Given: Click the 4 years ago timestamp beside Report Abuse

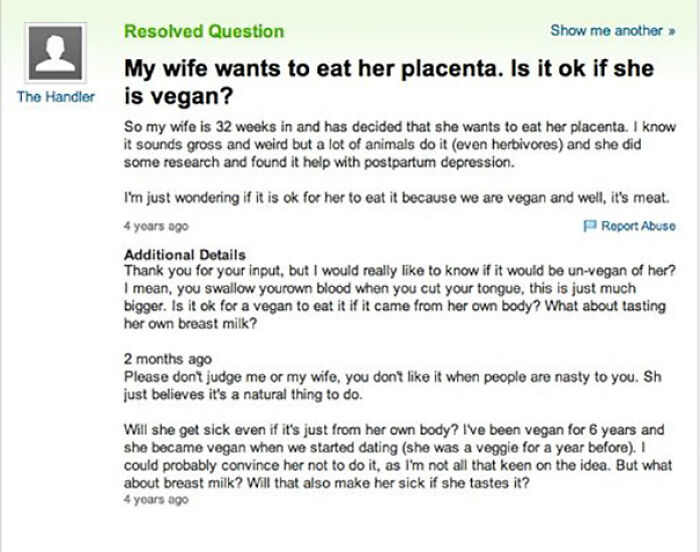Looking at the screenshot, I should click(x=156, y=226).
